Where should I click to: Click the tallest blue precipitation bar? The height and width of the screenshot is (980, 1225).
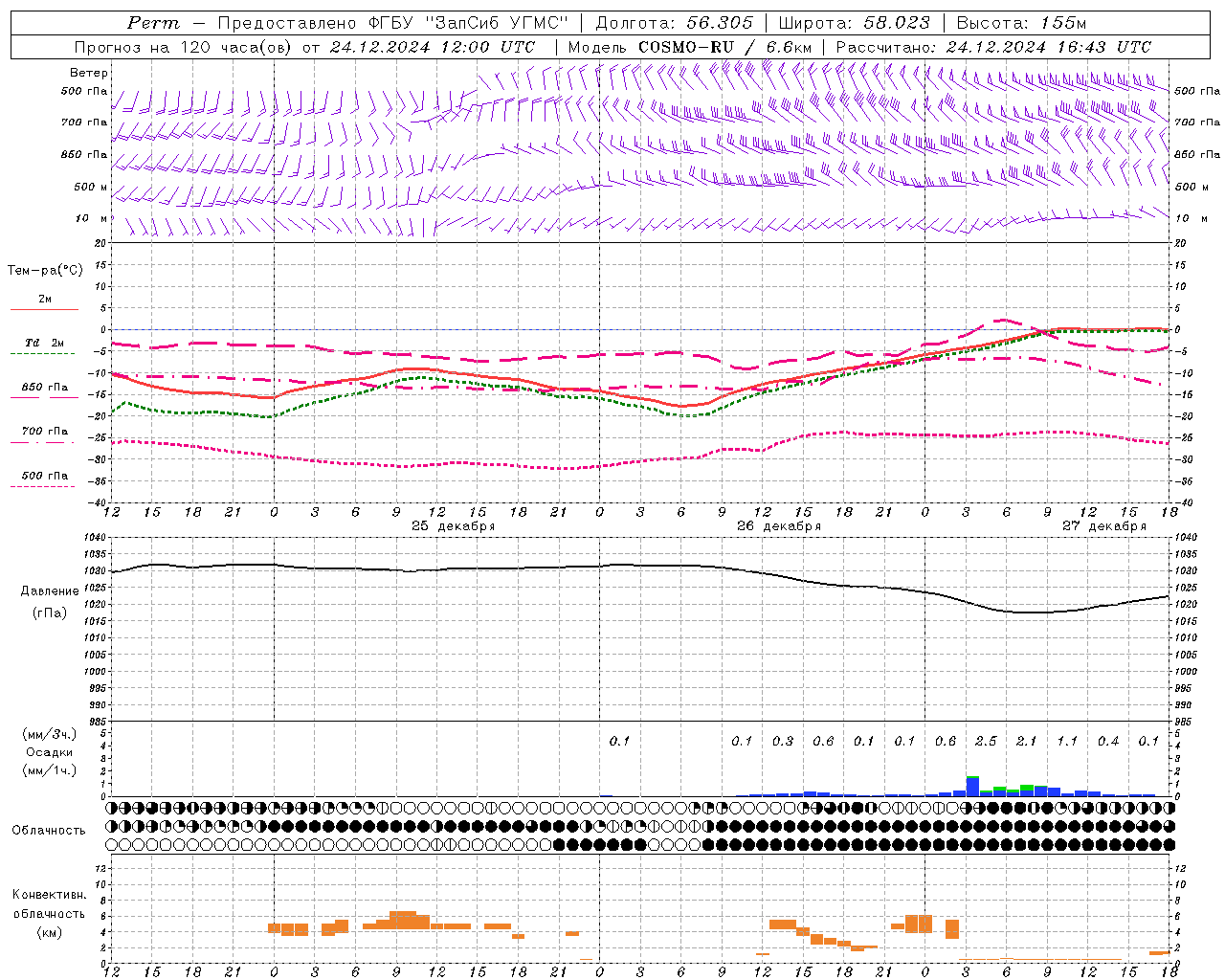point(972,787)
